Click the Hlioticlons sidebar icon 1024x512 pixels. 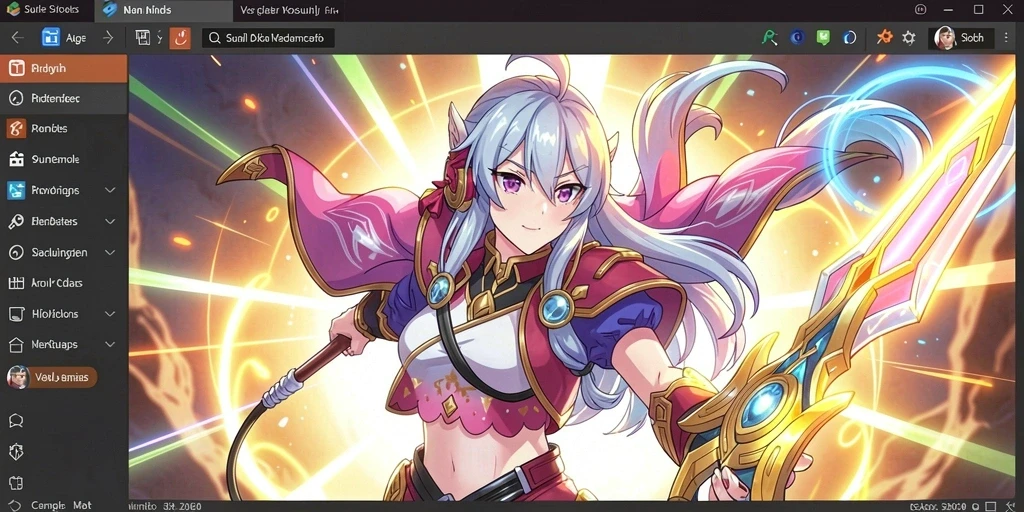point(16,314)
